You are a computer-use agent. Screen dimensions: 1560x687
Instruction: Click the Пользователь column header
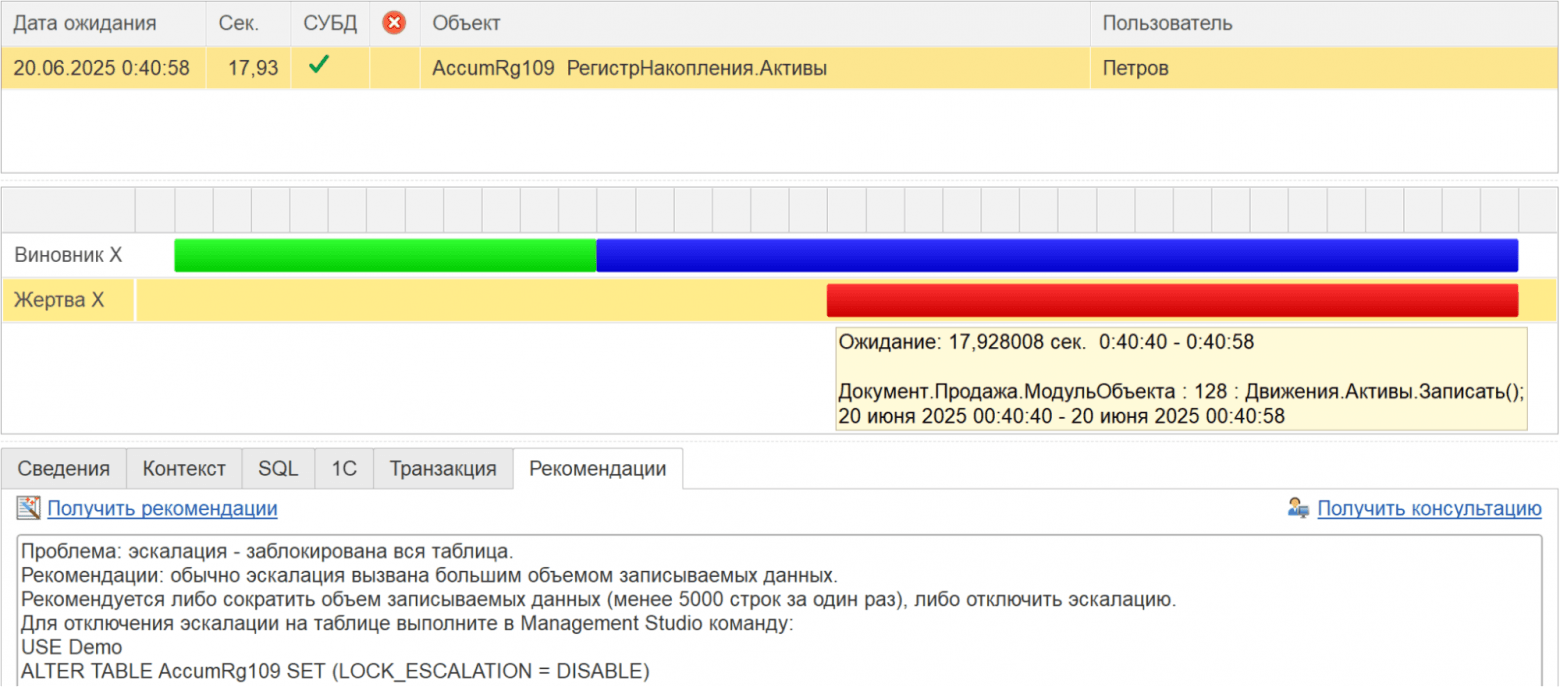coord(1324,22)
